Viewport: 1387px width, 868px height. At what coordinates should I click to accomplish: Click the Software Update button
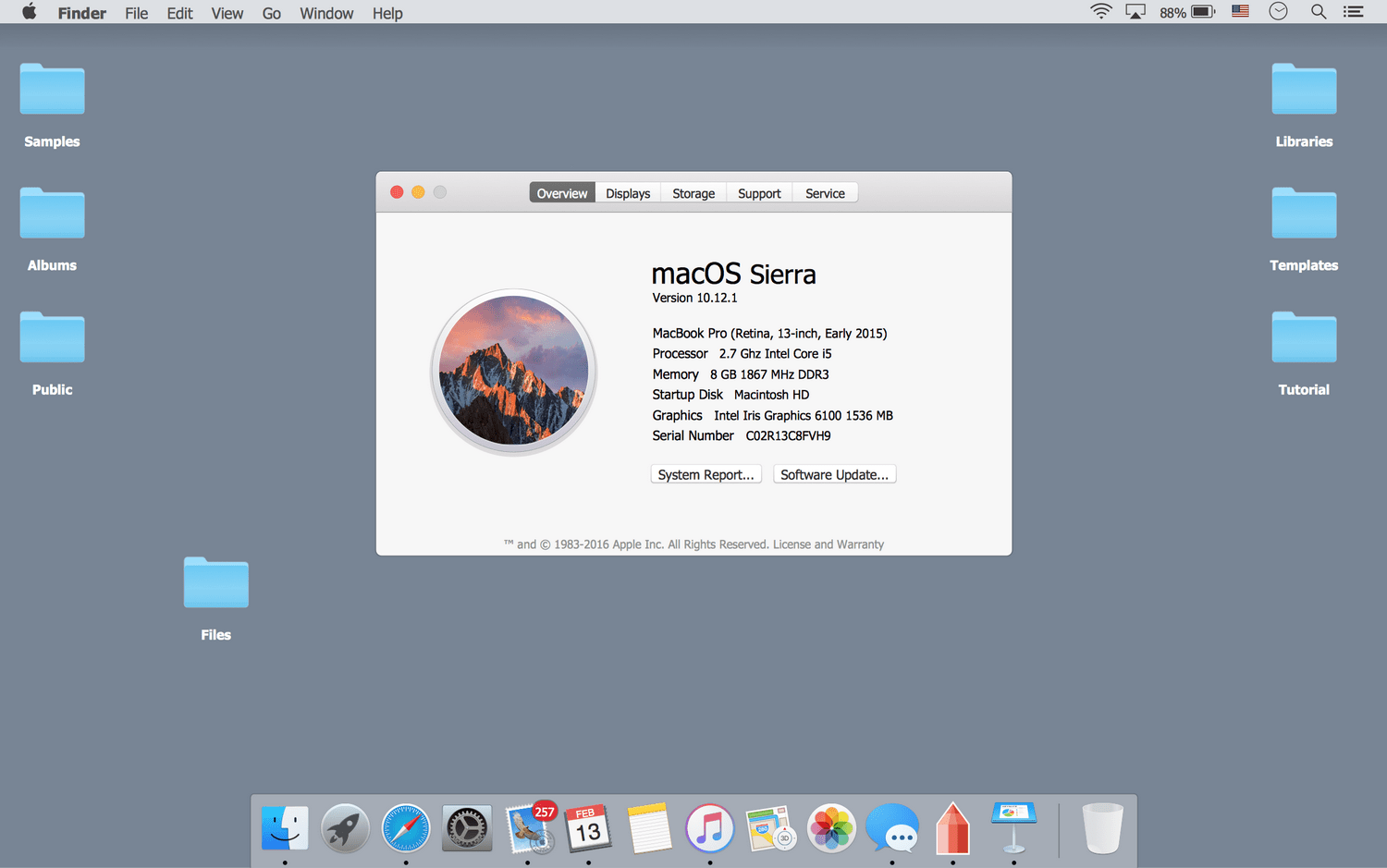(834, 473)
